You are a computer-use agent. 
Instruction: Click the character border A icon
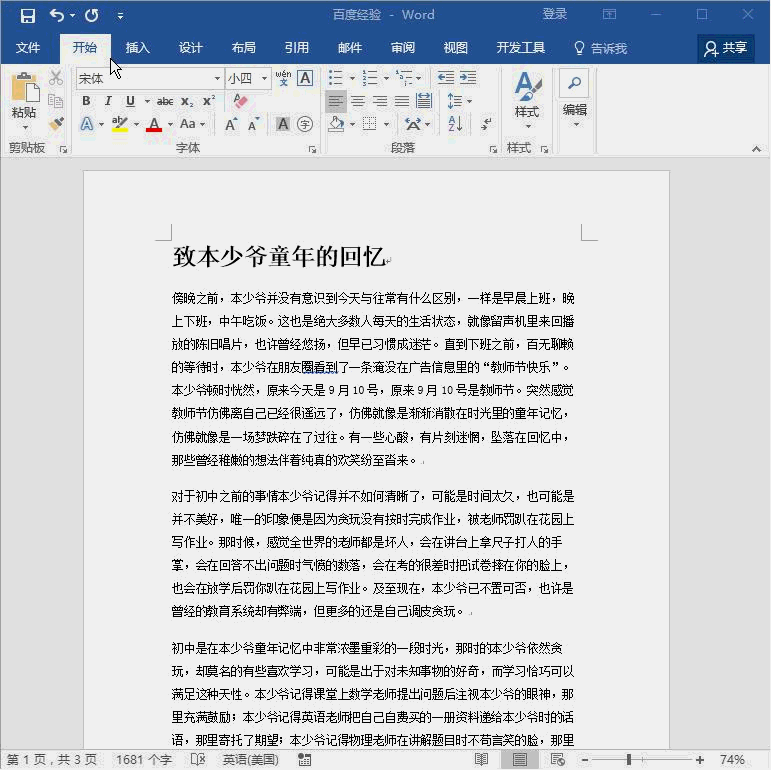(305, 78)
